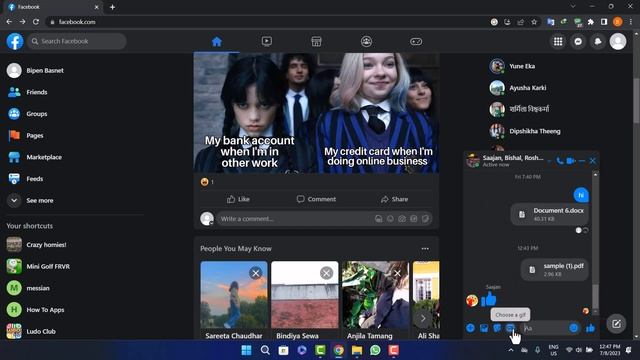Start a new message with compose button

coord(616,324)
